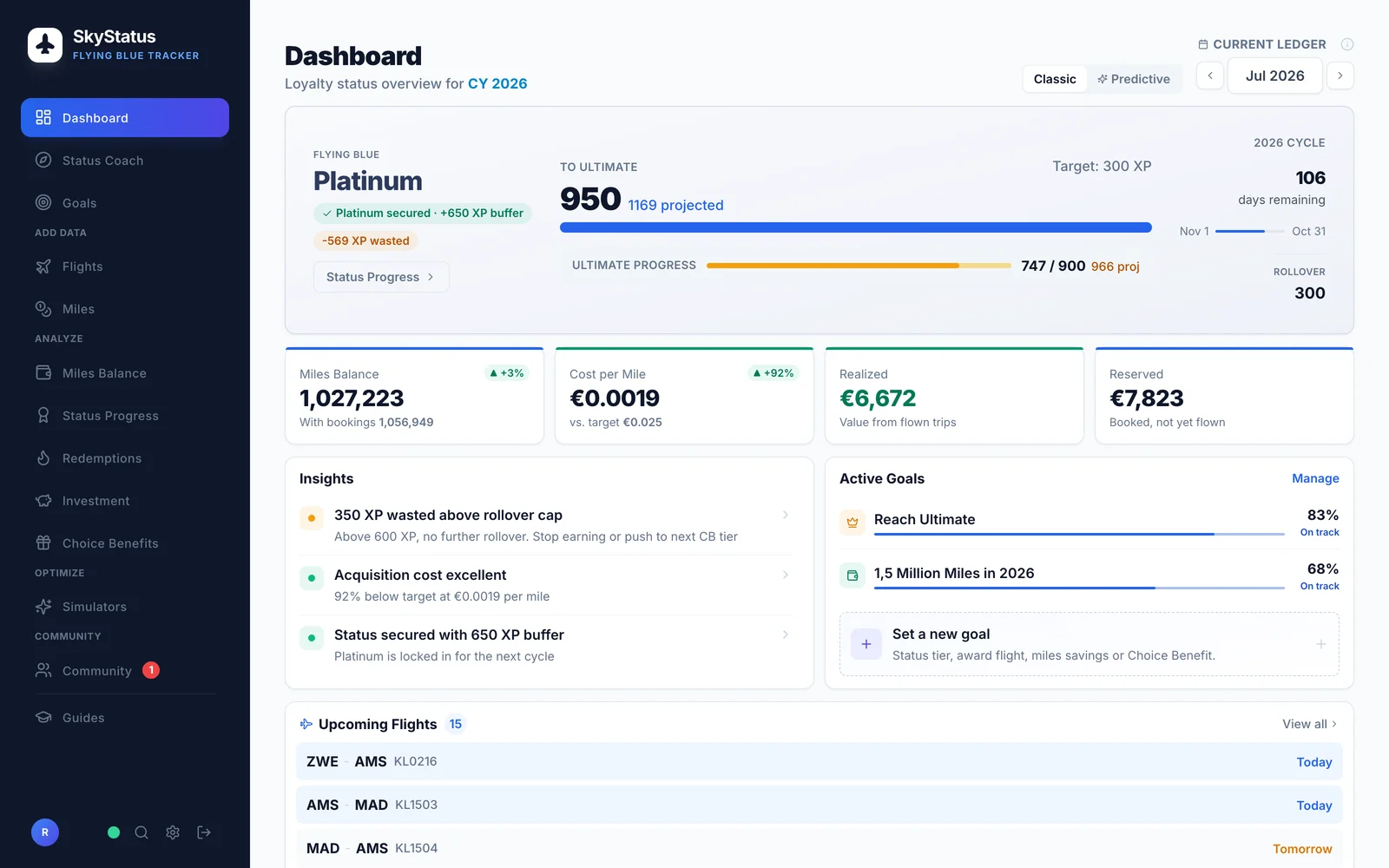Click the Miles coins icon

point(43,309)
